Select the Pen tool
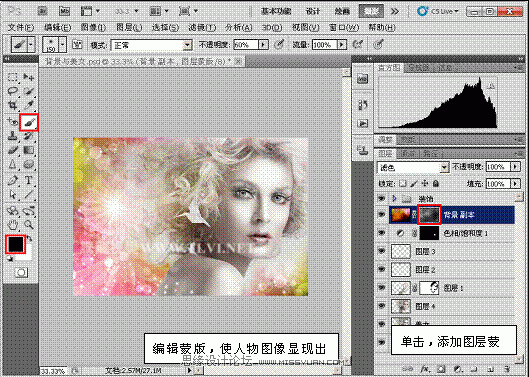 (13, 181)
